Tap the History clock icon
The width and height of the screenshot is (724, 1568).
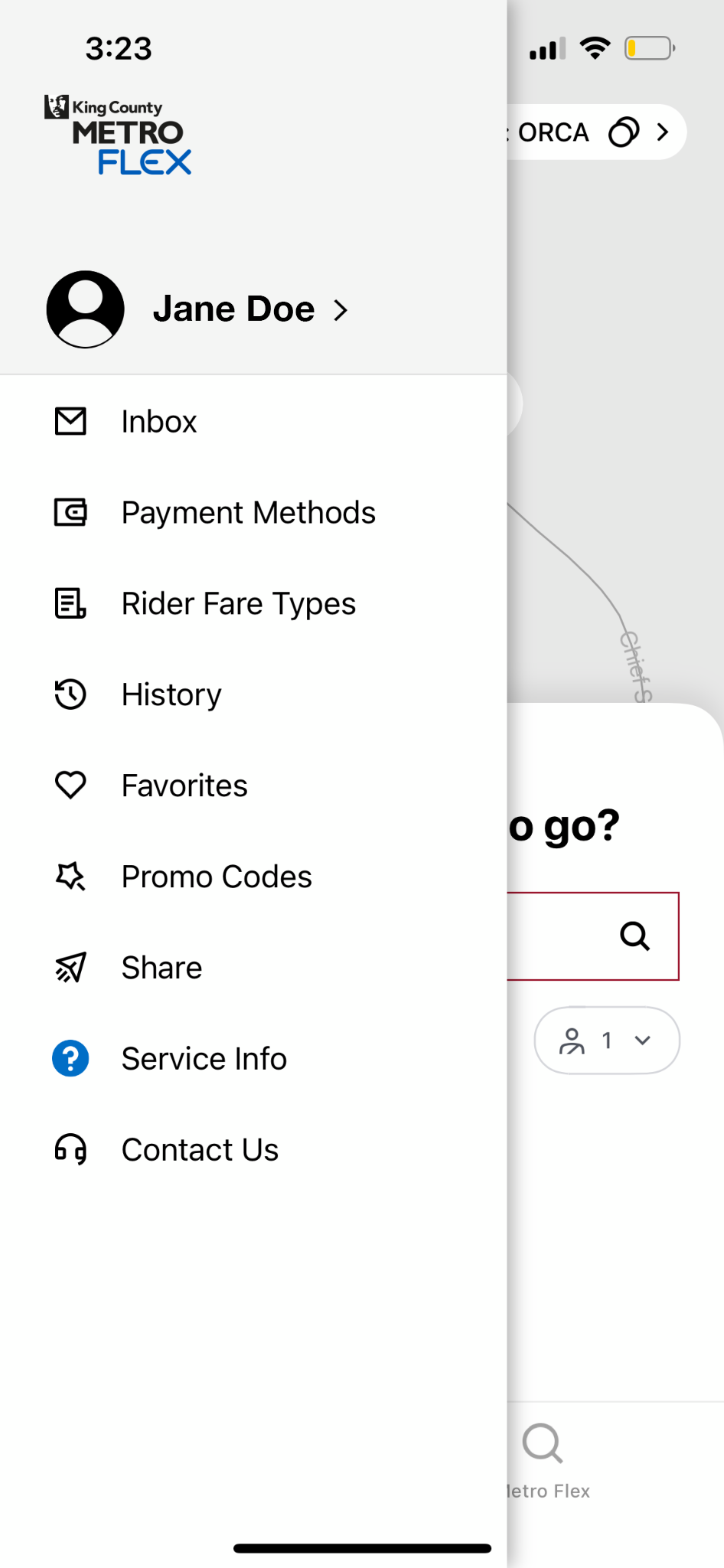70,694
